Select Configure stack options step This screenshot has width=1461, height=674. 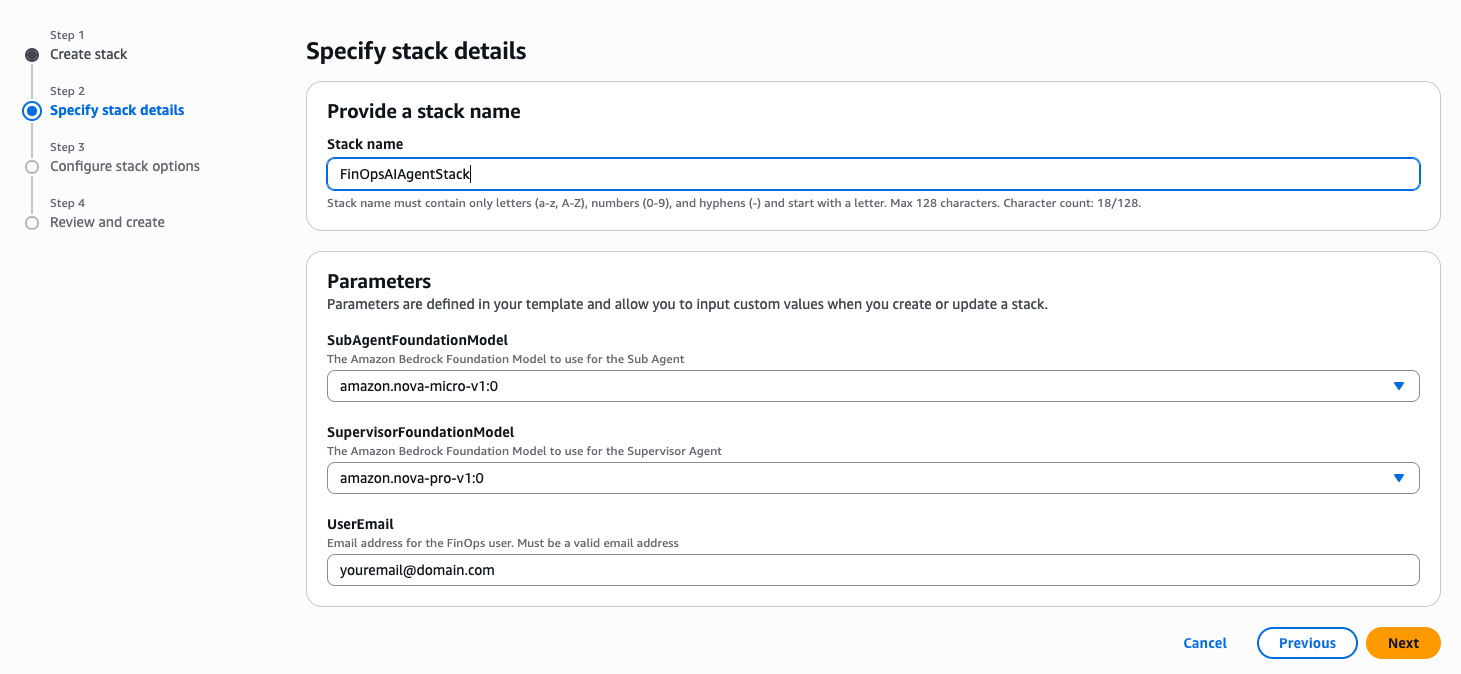pyautogui.click(x=125, y=166)
